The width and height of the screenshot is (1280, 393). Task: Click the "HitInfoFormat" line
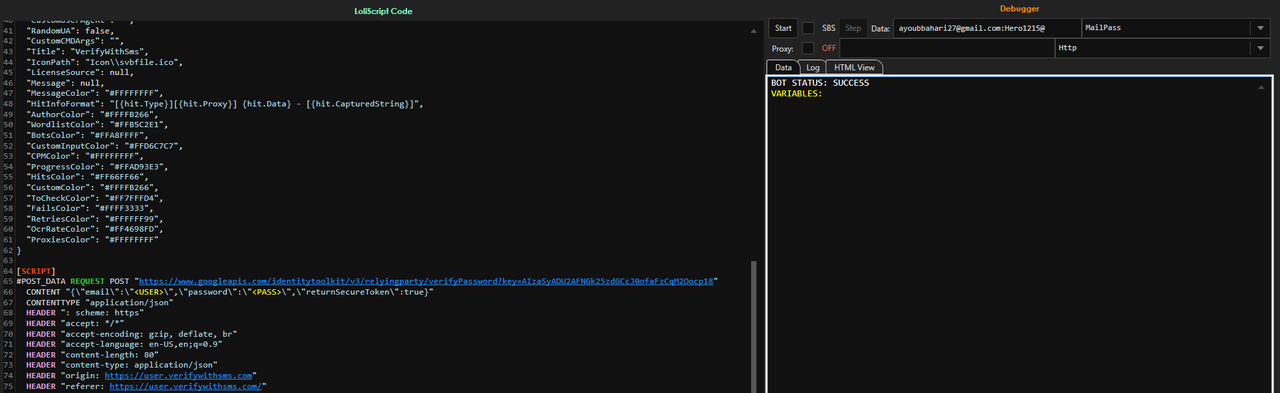(x=225, y=104)
